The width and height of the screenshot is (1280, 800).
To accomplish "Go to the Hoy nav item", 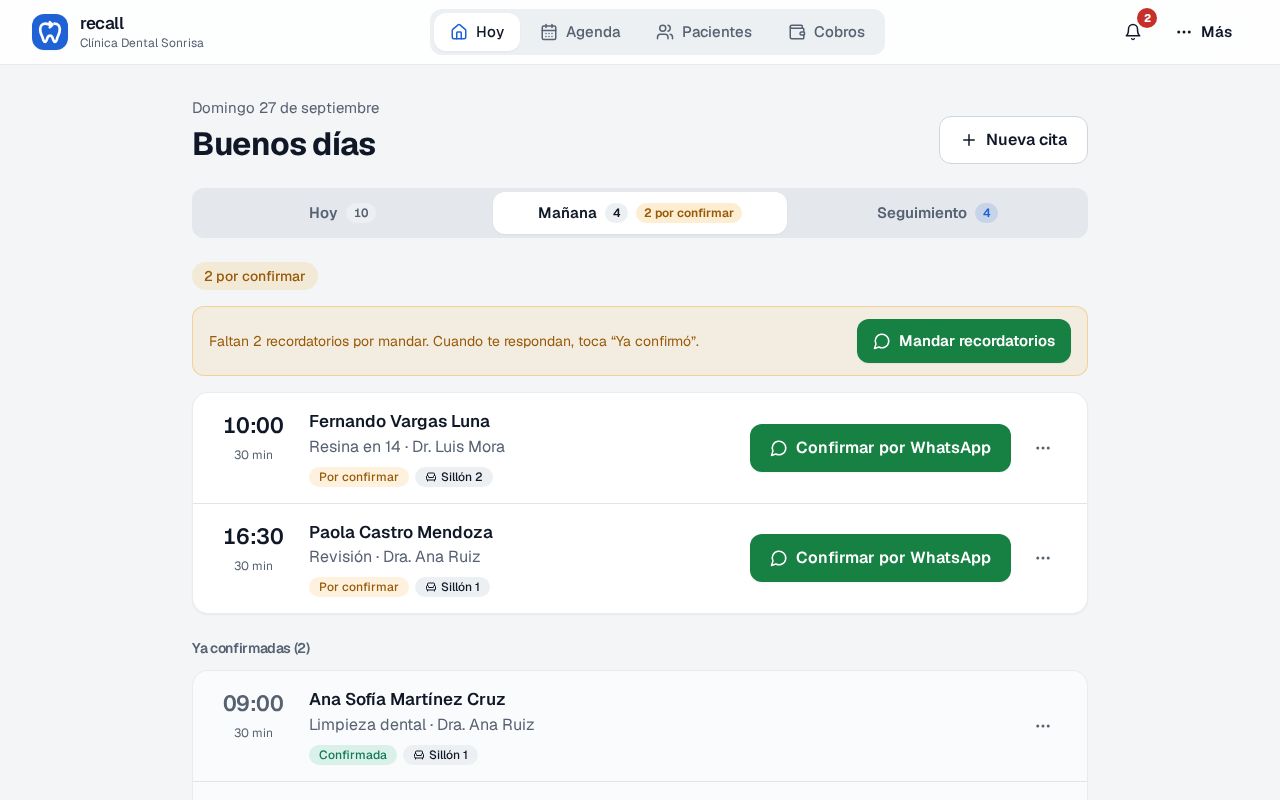I will (477, 32).
